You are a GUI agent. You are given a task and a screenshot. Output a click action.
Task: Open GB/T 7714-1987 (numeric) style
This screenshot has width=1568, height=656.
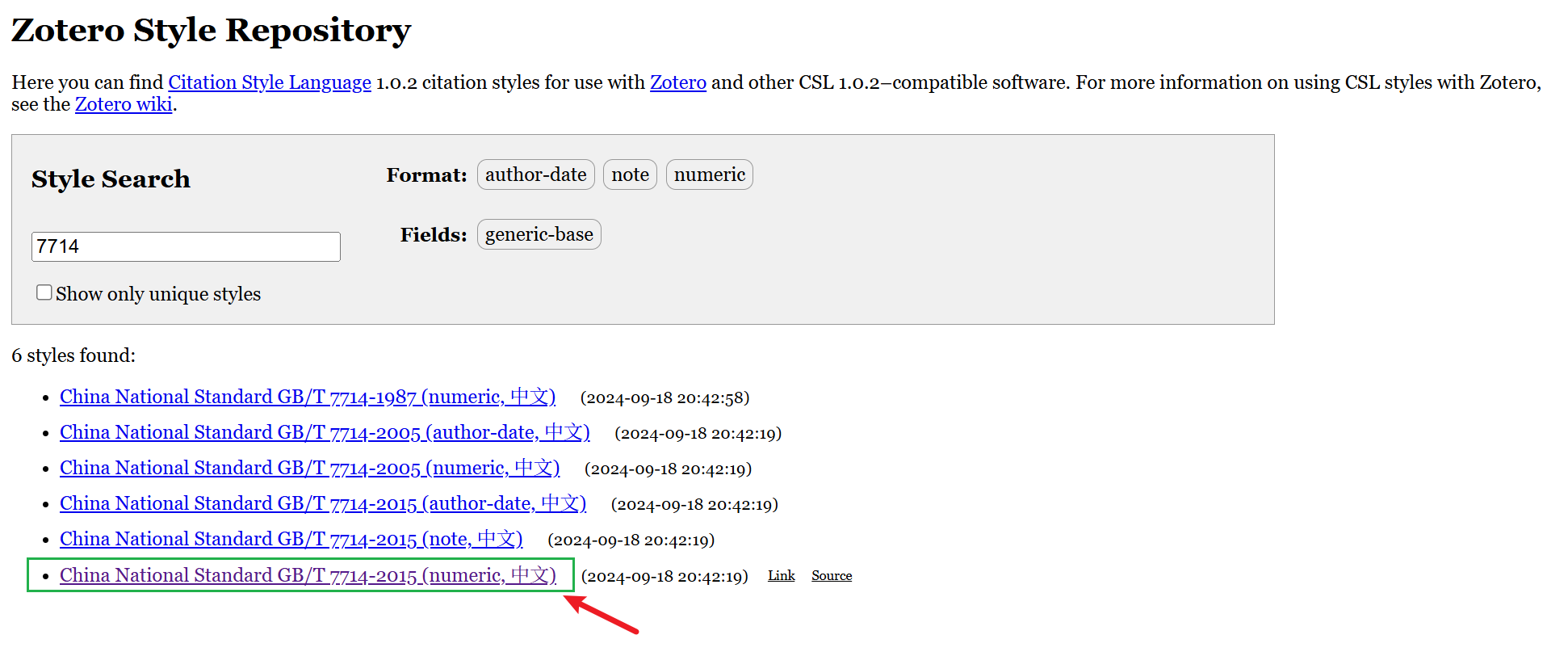click(308, 397)
